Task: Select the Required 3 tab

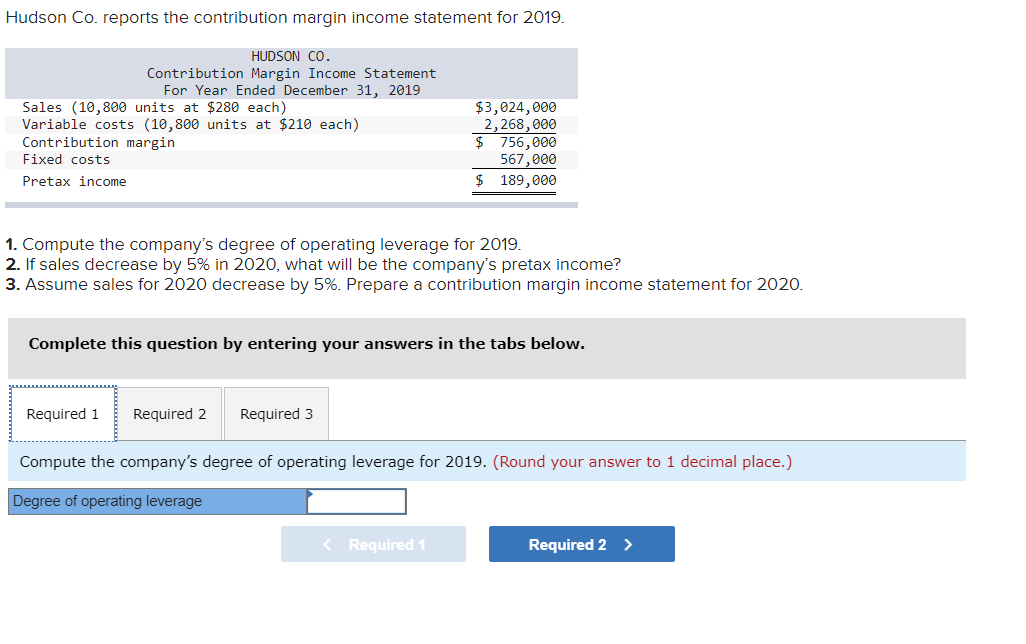Action: [x=276, y=414]
